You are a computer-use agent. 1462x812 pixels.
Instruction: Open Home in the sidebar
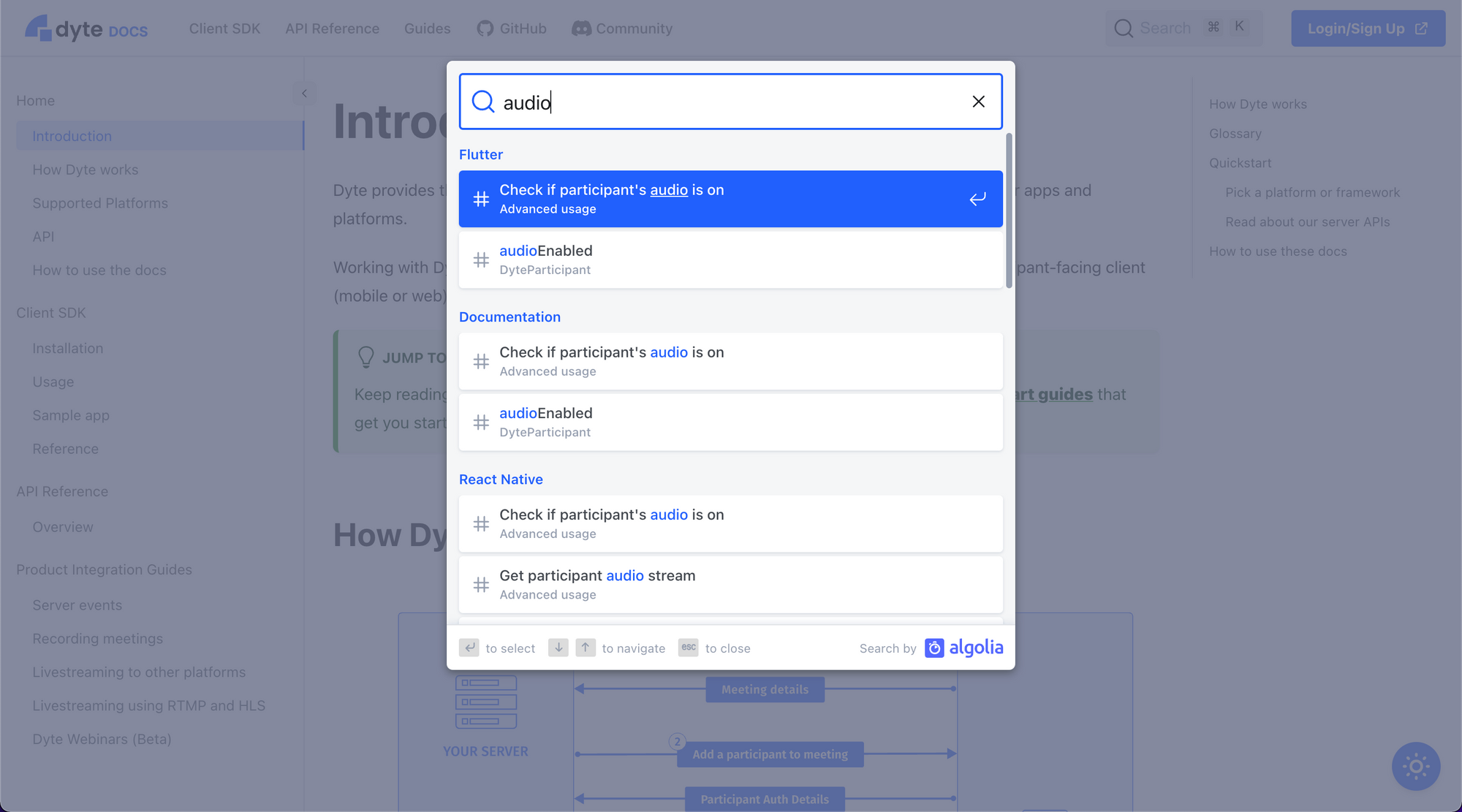[35, 101]
